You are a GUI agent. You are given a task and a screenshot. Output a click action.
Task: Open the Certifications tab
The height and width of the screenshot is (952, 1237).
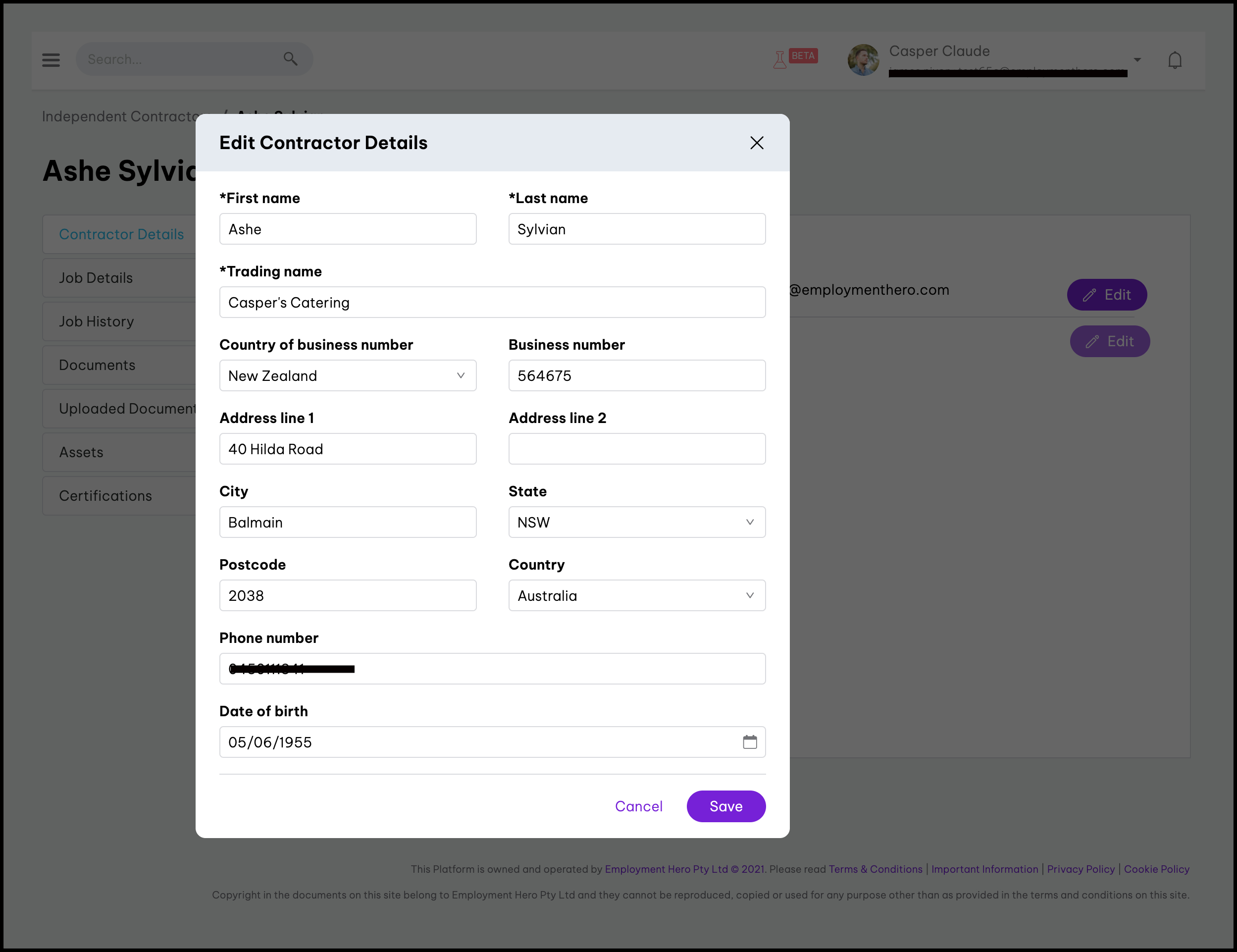click(105, 496)
